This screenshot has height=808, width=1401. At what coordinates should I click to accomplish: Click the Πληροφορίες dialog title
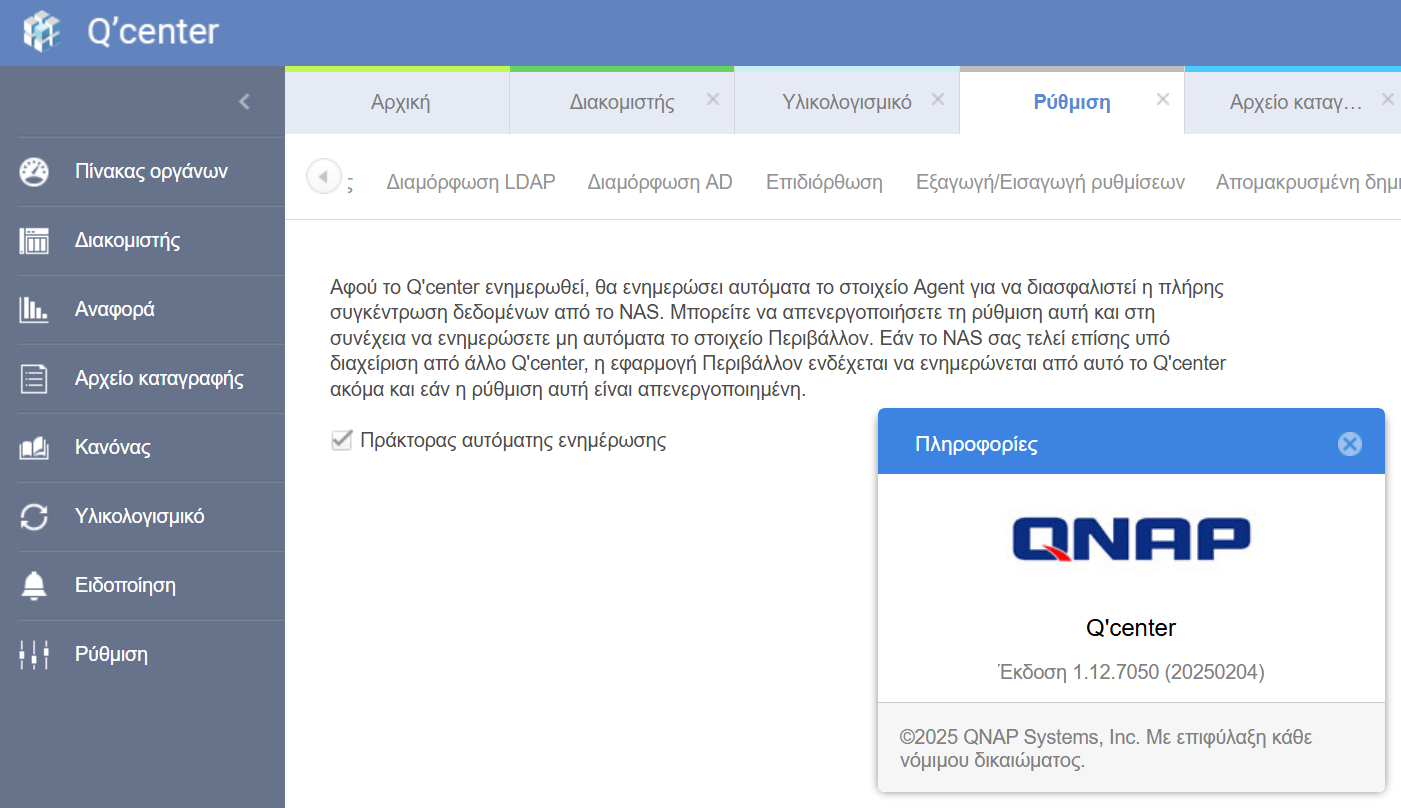[x=976, y=445]
